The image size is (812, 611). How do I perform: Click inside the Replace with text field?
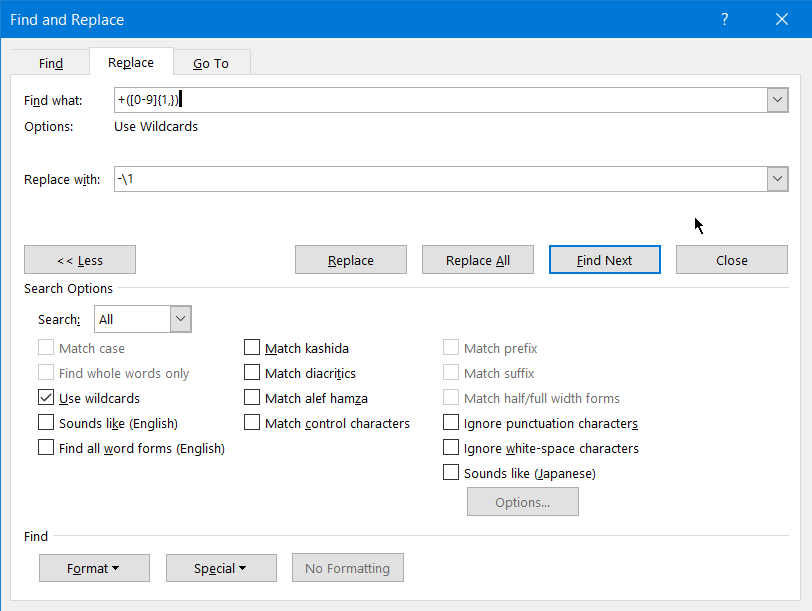440,179
